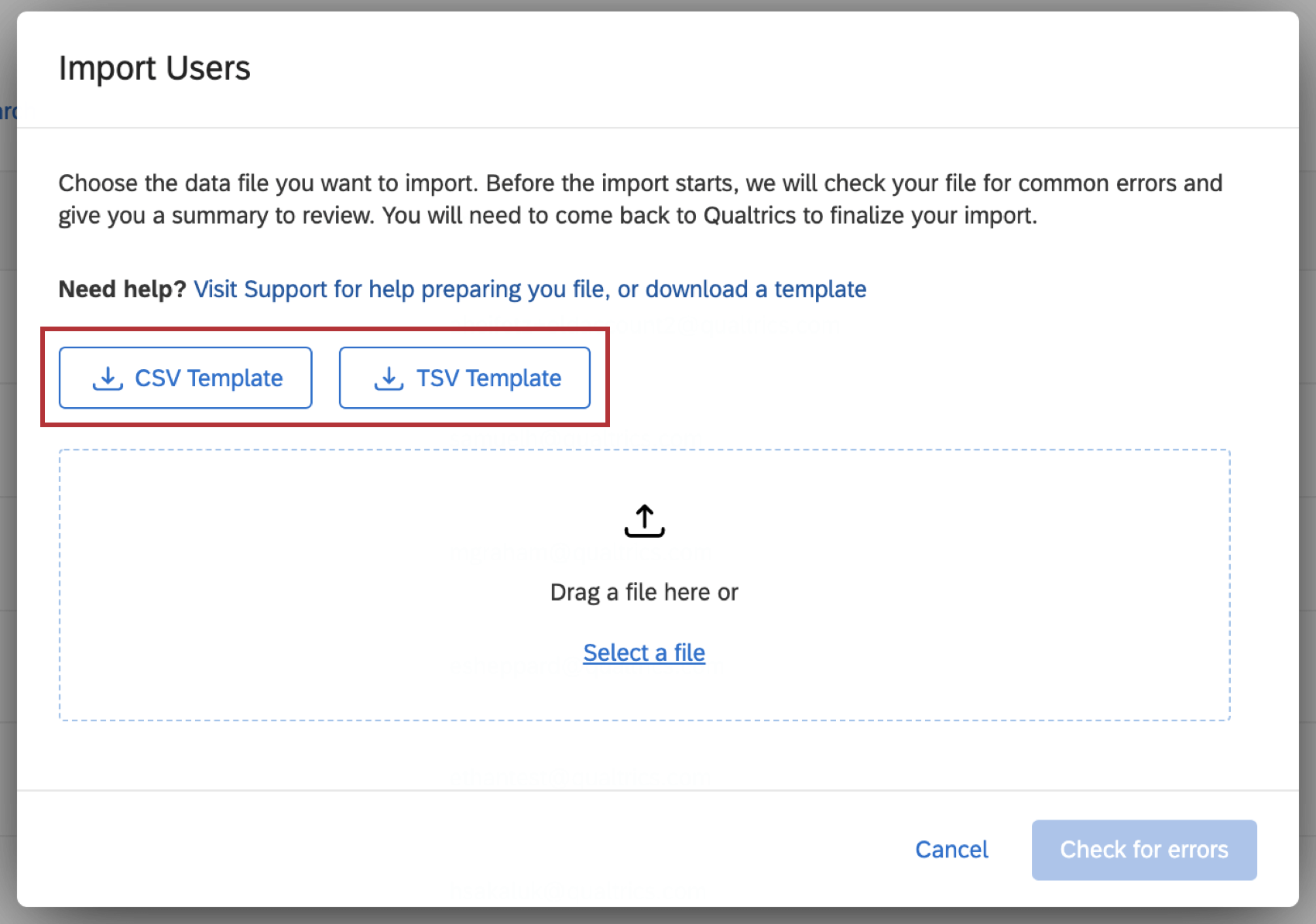Click the Import Users dialog title
Image resolution: width=1316 pixels, height=924 pixels.
[x=154, y=68]
